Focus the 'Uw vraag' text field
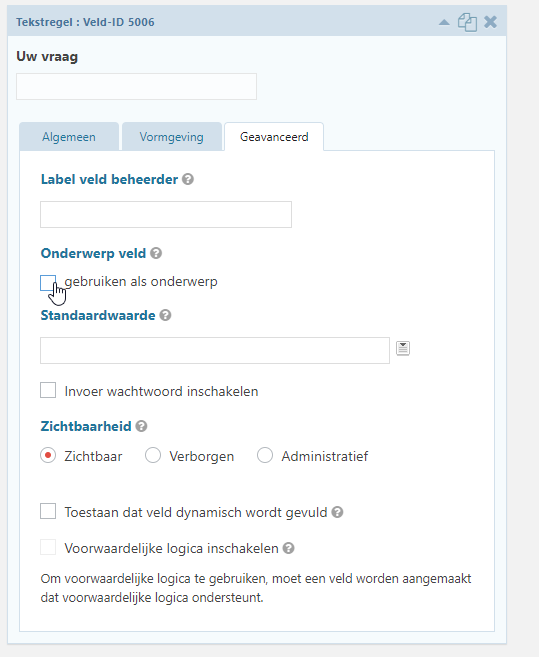 tap(137, 87)
